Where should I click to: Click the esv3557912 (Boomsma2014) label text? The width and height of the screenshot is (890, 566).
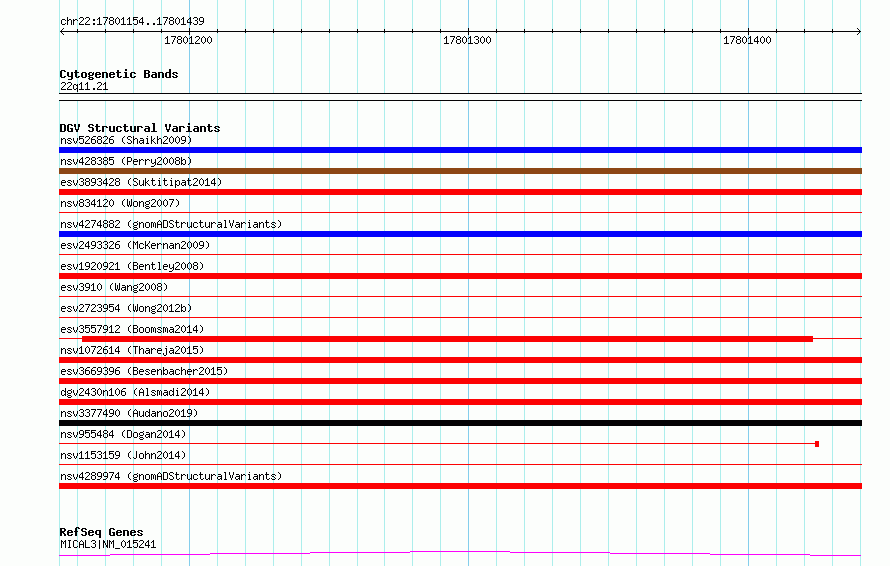[132, 329]
